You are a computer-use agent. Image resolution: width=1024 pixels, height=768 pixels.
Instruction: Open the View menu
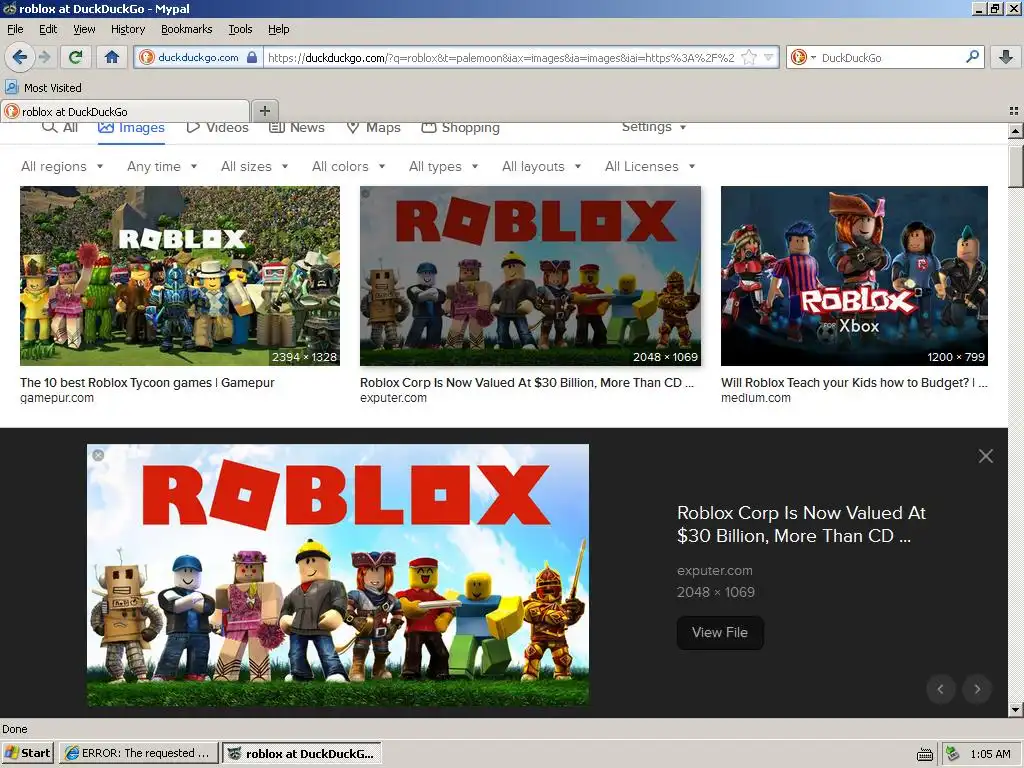pyautogui.click(x=84, y=29)
